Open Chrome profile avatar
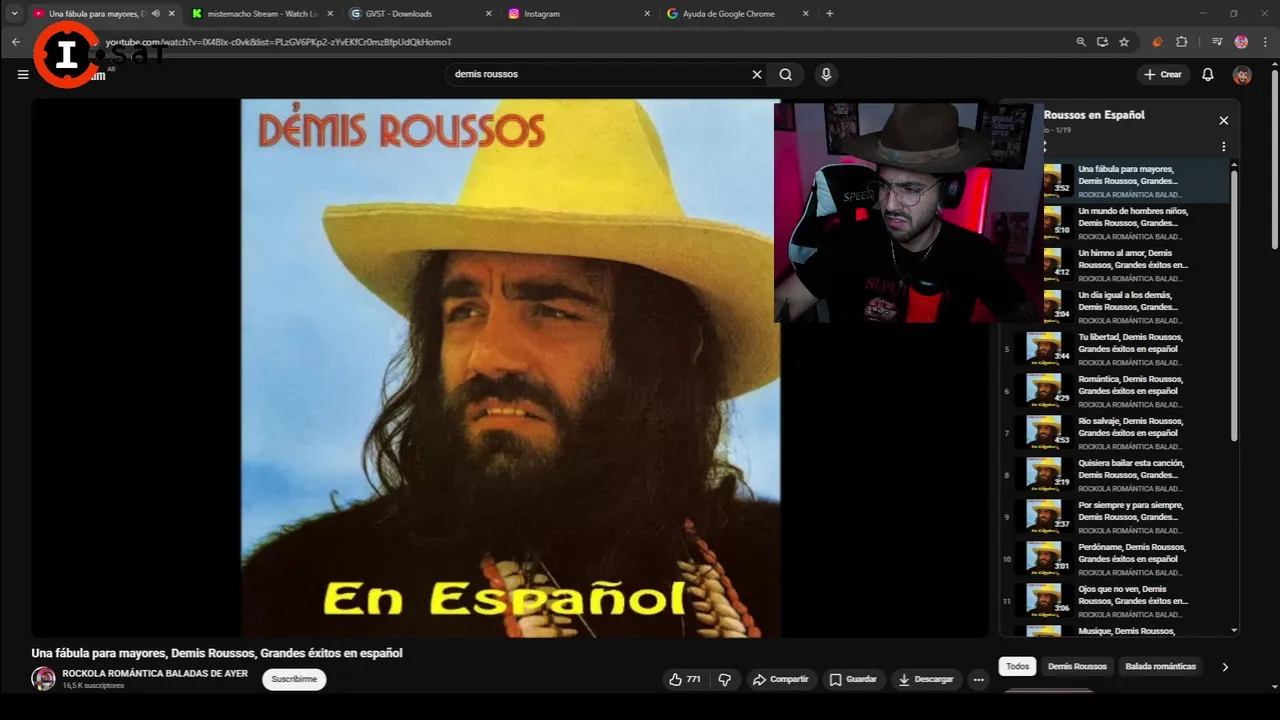1280x720 pixels. 1242,42
